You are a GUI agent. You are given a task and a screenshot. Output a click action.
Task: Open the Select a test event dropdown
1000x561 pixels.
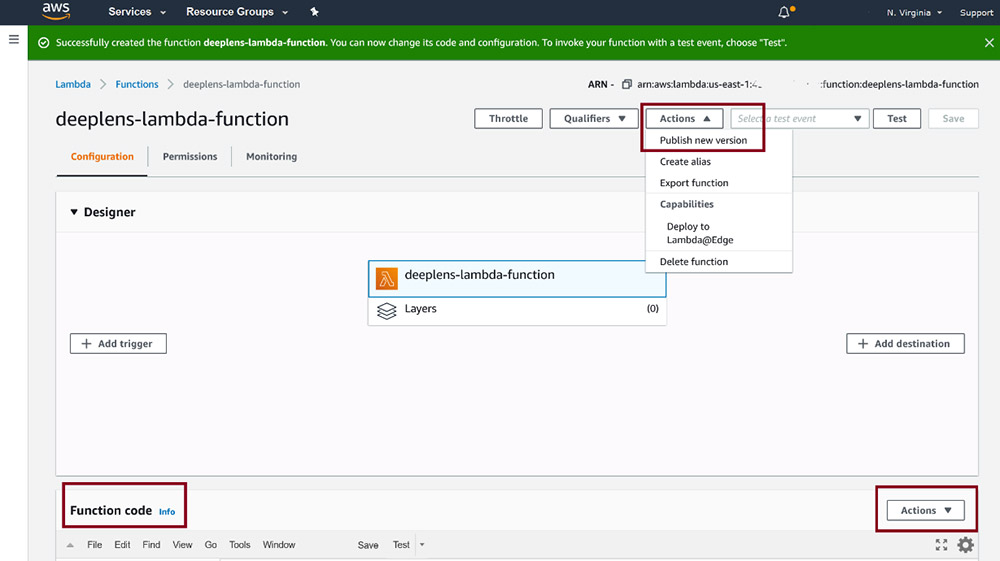pyautogui.click(x=800, y=119)
